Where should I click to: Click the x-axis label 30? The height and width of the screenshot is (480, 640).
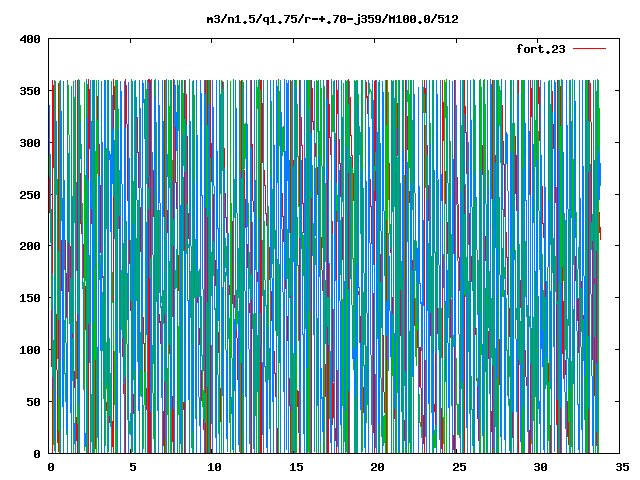[540, 467]
